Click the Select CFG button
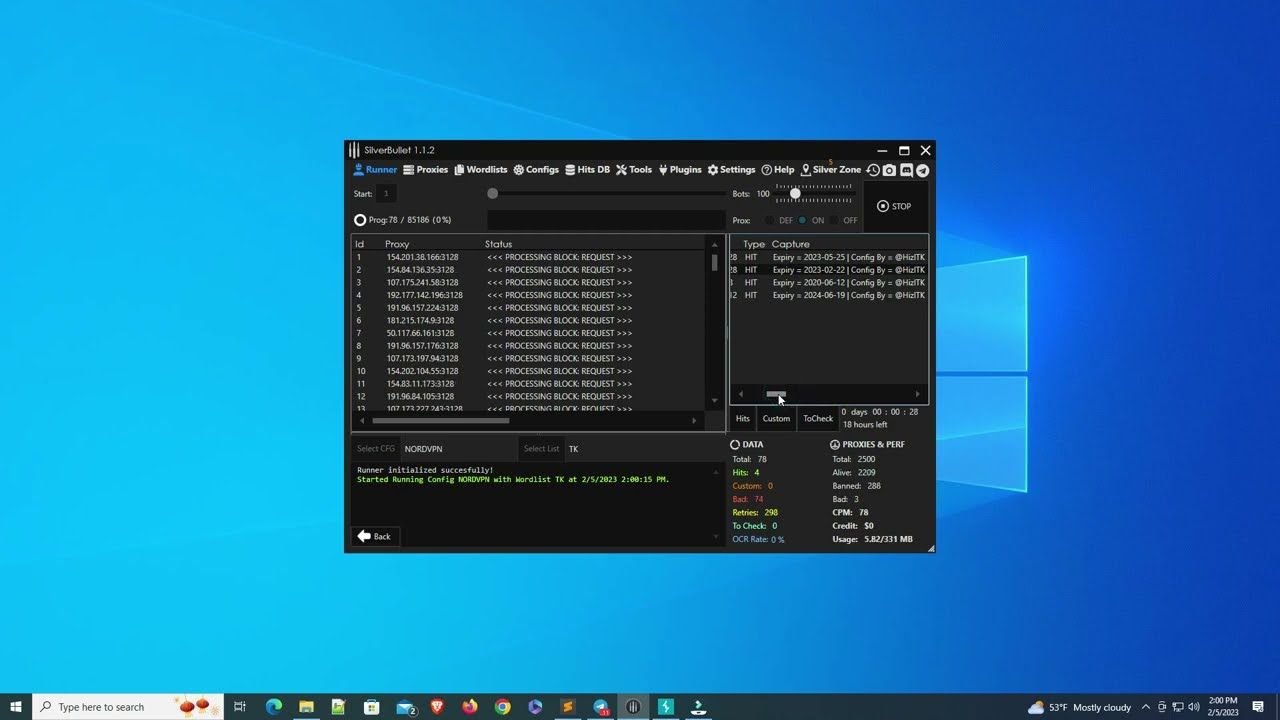 tap(376, 449)
